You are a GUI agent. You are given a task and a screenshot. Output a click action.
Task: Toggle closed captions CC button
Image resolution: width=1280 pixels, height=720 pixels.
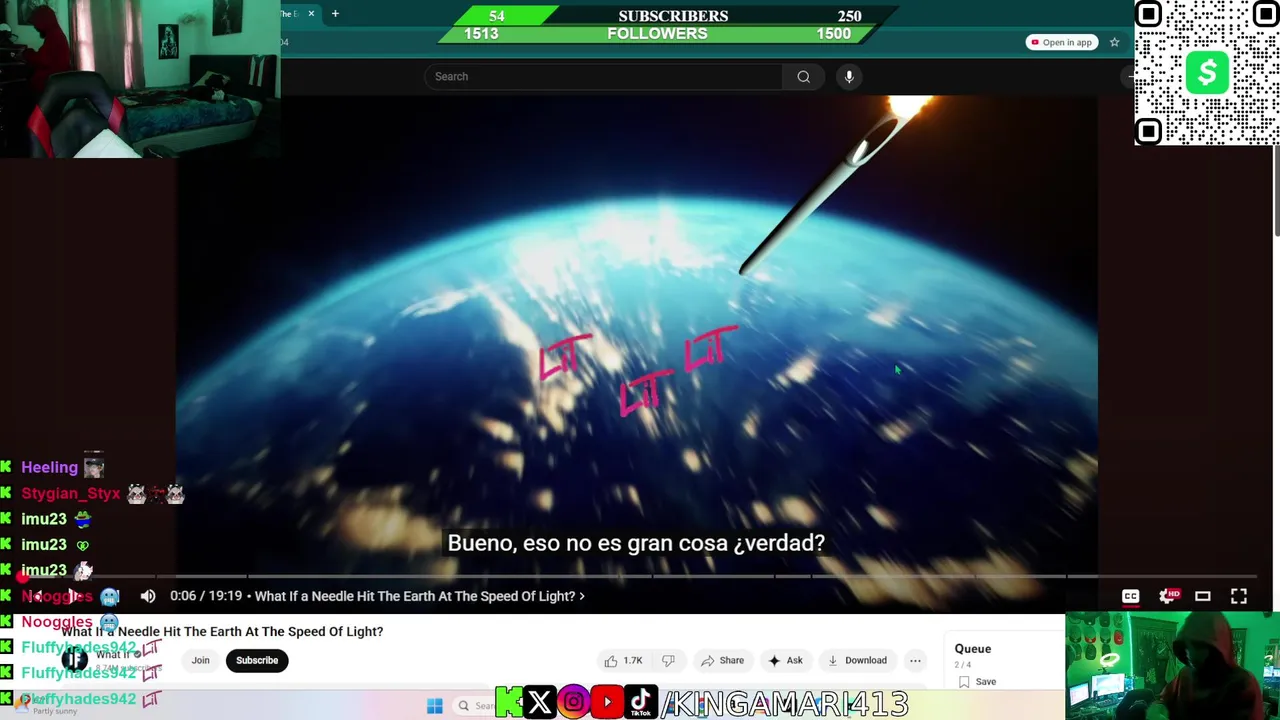click(1130, 596)
